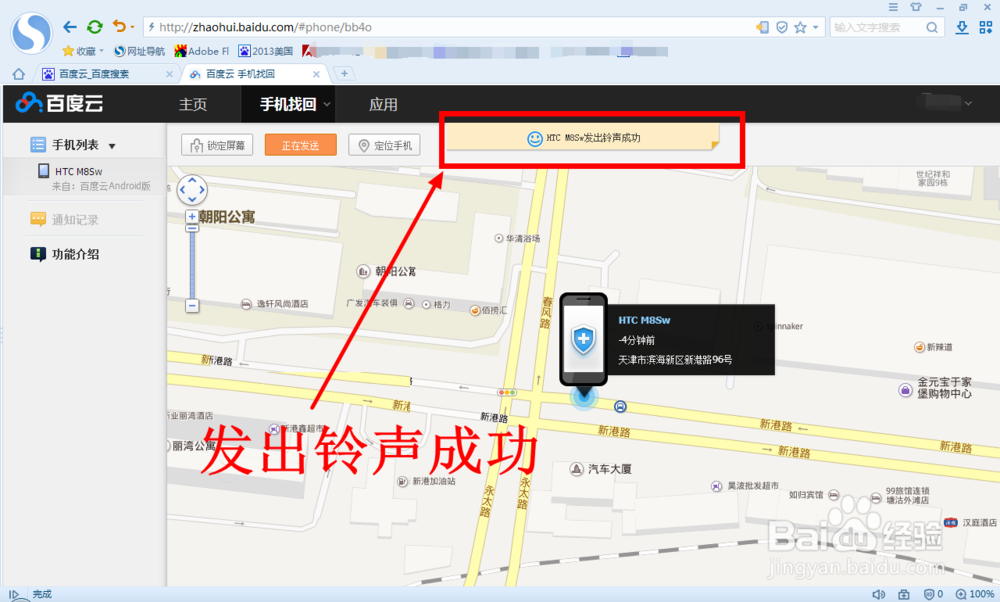1000x602 pixels.
Task: Bookmark this page with the star icon
Action: click(x=800, y=27)
